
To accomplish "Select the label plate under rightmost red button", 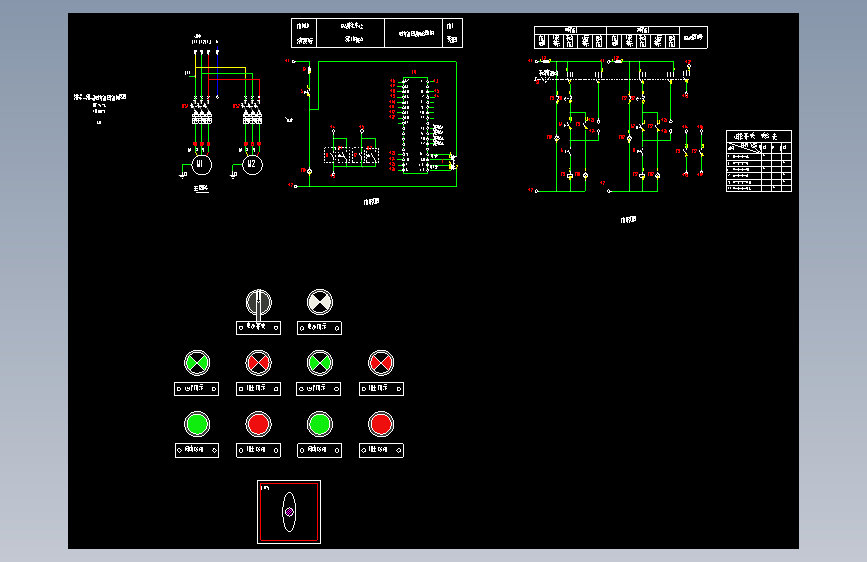I will click(x=381, y=450).
